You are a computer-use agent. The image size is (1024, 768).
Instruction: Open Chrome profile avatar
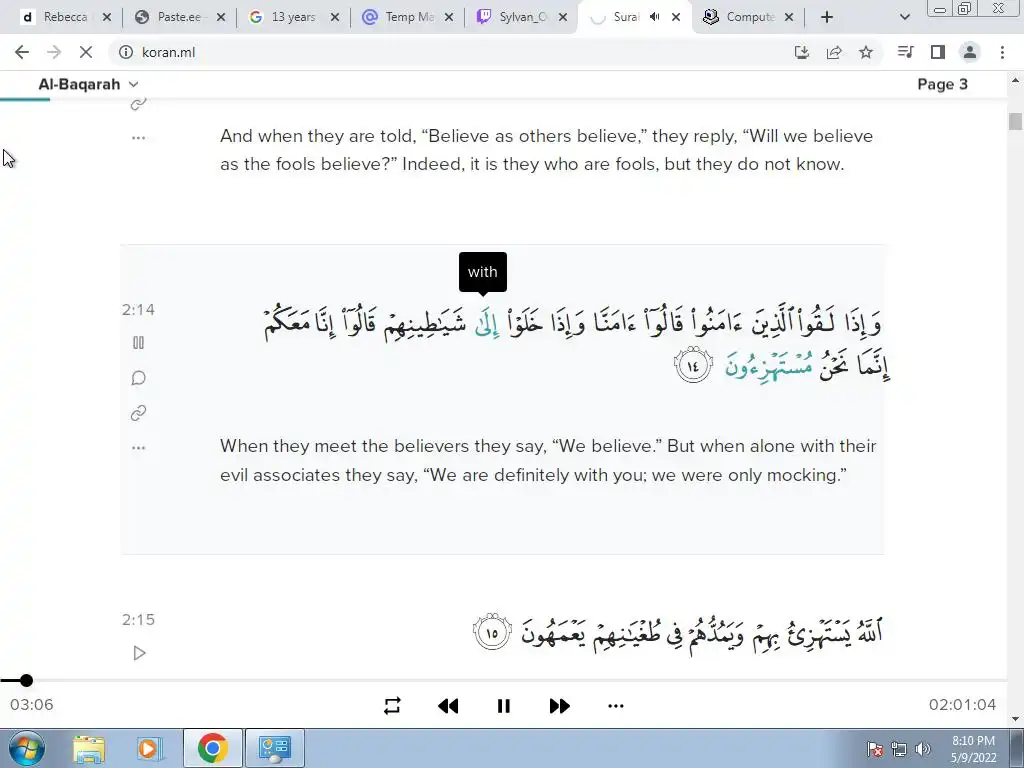click(970, 52)
